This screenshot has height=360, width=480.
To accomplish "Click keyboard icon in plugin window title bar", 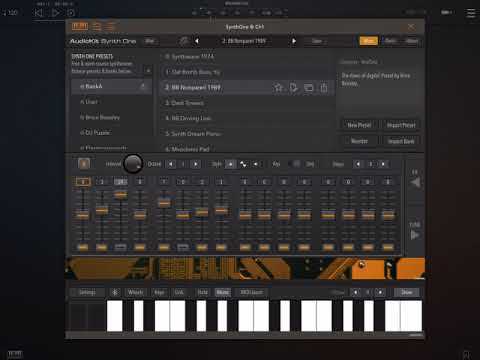I will (x=80, y=26).
